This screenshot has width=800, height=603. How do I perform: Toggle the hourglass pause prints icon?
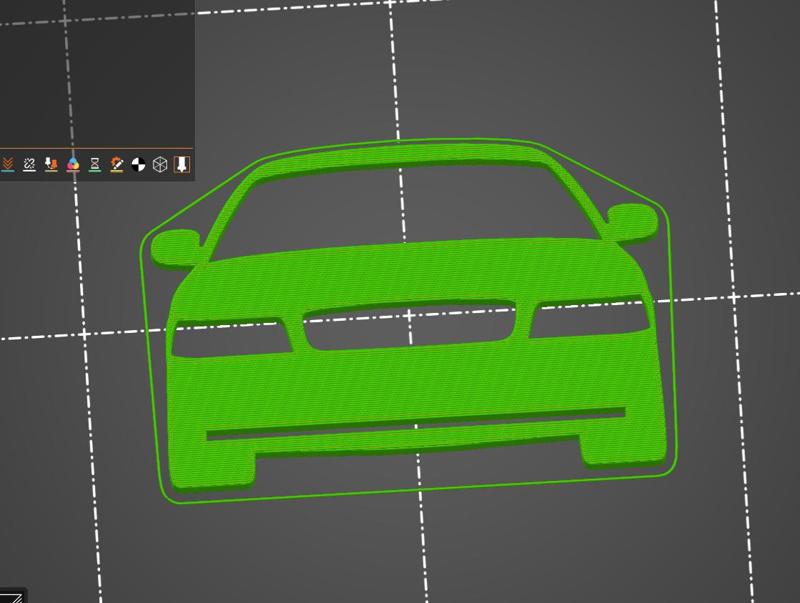[x=95, y=164]
